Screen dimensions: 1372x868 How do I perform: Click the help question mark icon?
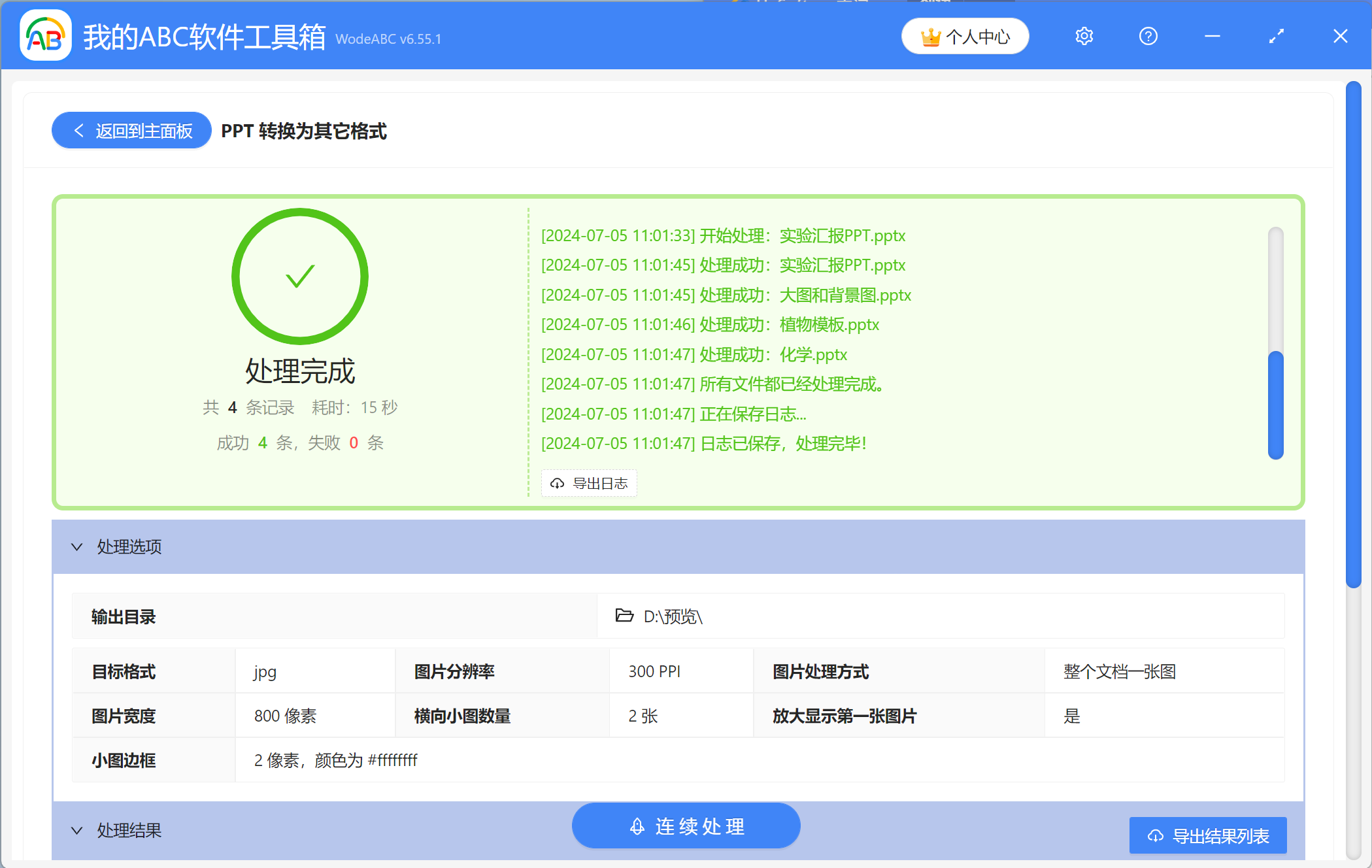point(1148,36)
